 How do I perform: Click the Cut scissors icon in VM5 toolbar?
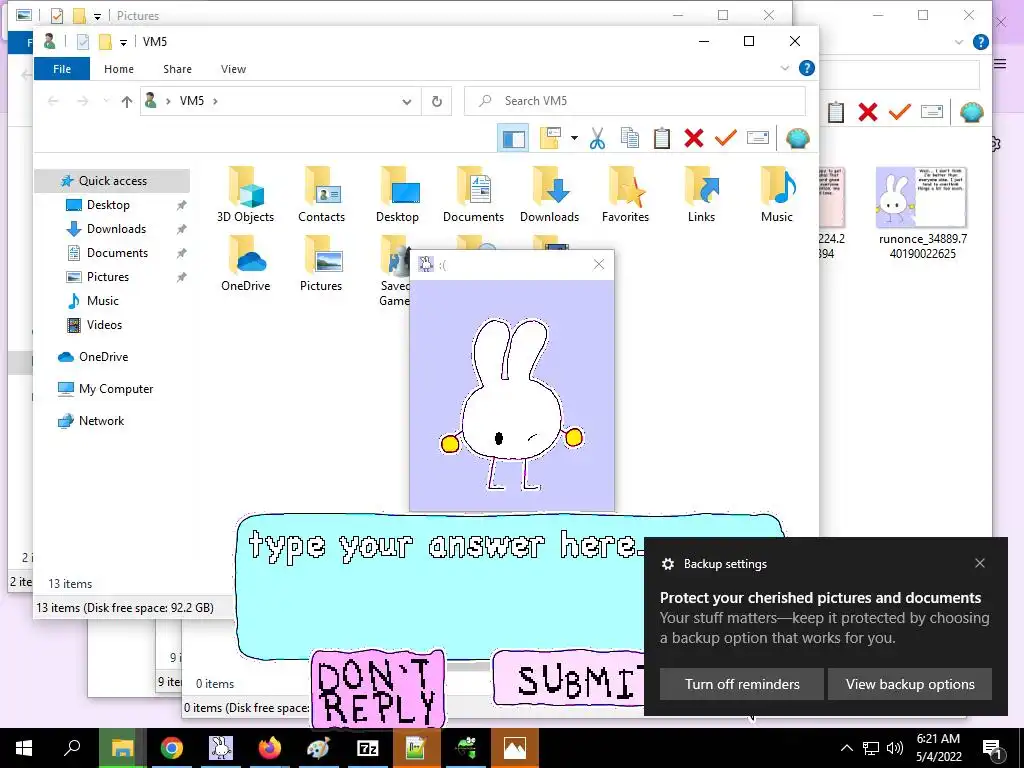click(x=598, y=138)
